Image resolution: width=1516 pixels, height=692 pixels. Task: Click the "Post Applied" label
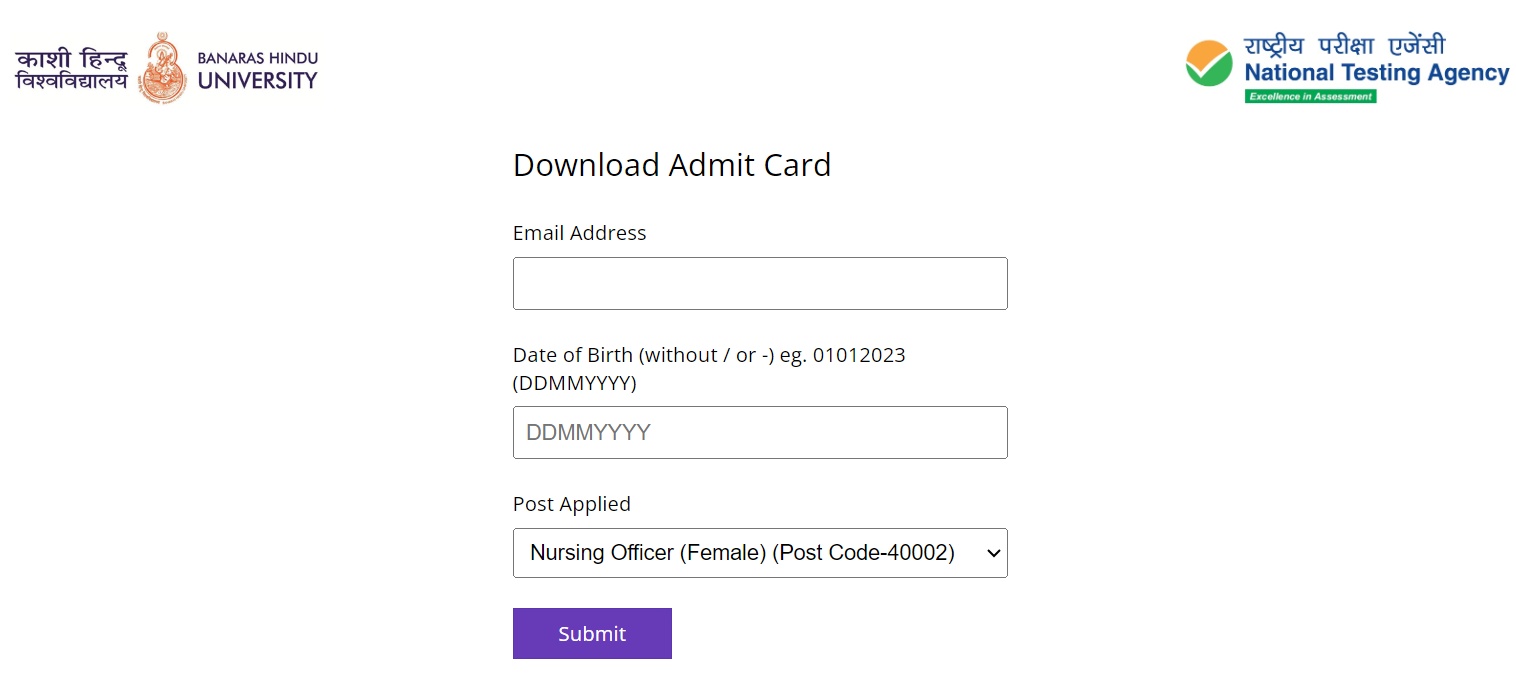tap(571, 504)
